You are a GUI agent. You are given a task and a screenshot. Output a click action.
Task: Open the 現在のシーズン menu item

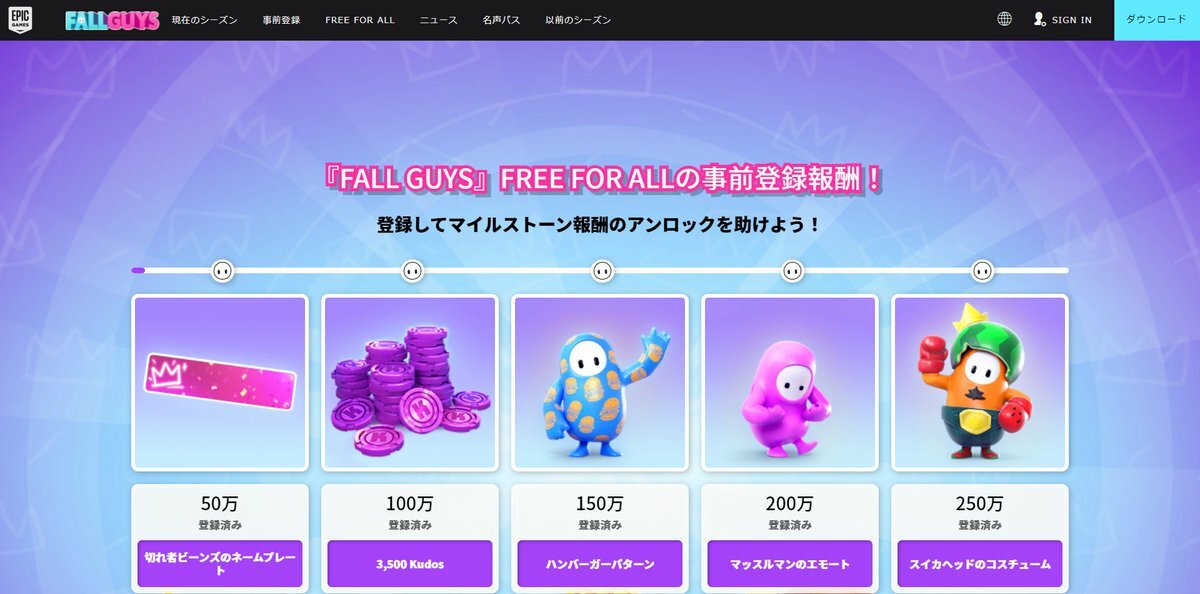(x=204, y=20)
